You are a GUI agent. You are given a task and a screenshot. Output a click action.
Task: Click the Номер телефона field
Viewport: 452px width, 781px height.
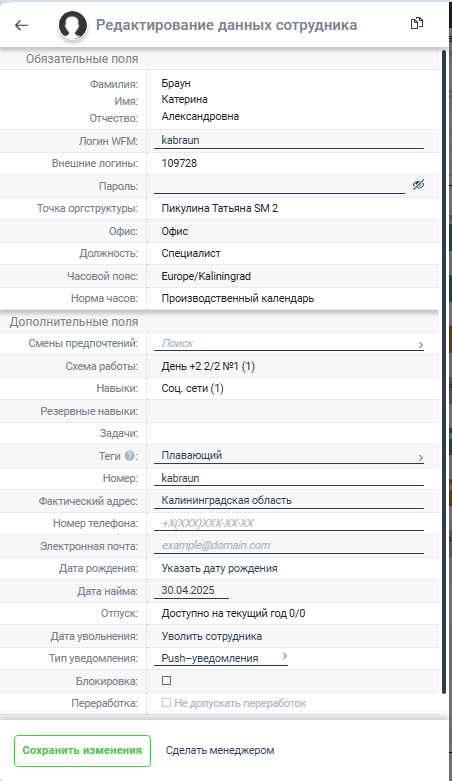tap(289, 523)
